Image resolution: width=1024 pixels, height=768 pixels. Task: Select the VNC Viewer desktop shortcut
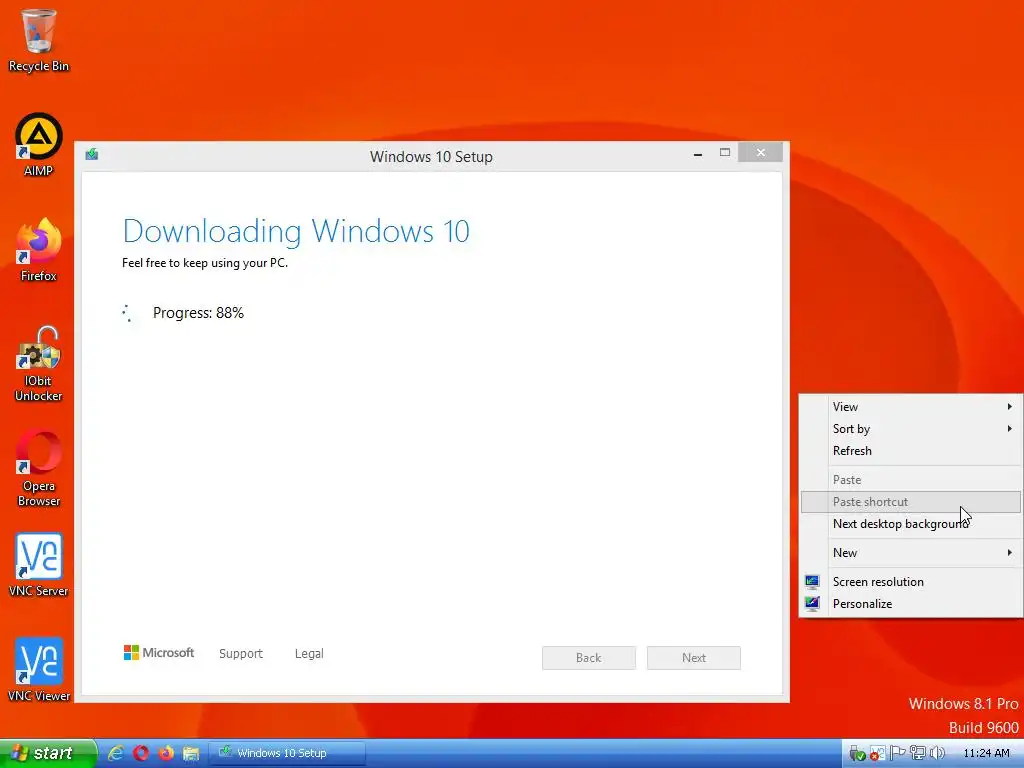click(38, 670)
